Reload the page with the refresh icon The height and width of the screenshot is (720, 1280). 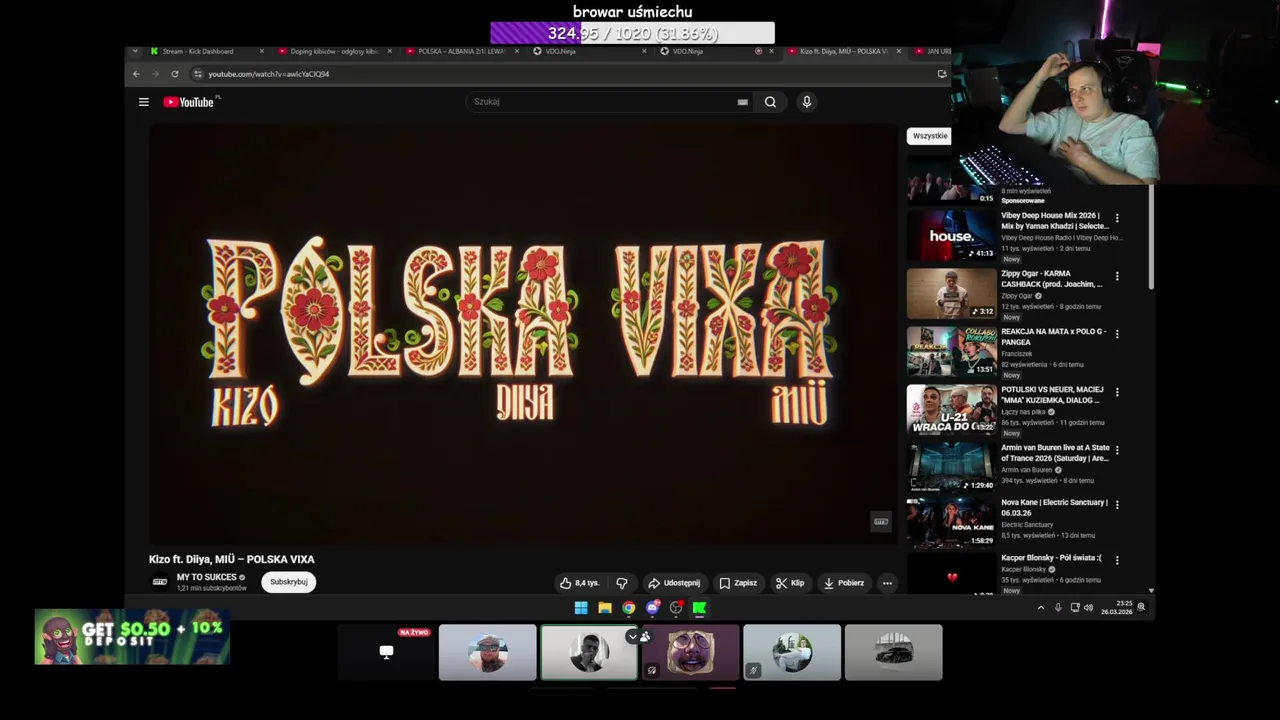click(x=175, y=74)
